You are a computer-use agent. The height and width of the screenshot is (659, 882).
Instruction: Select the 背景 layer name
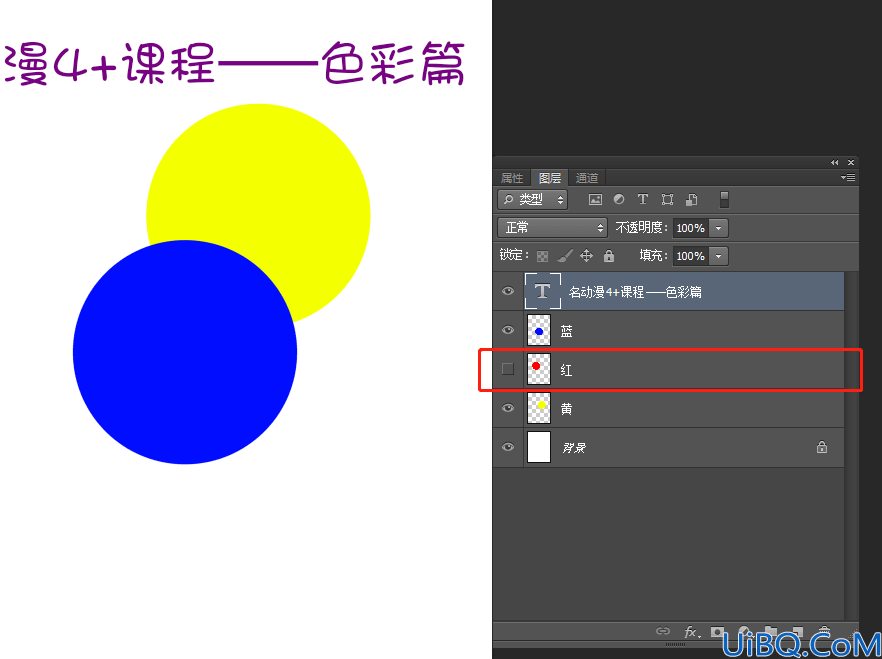tap(574, 448)
